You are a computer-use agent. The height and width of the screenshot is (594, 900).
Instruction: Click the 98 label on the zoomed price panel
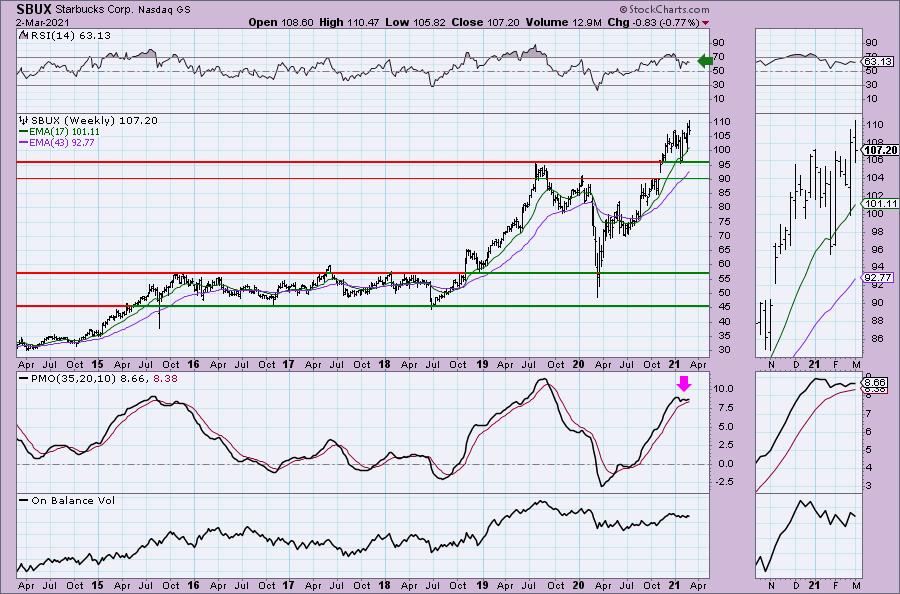click(876, 232)
